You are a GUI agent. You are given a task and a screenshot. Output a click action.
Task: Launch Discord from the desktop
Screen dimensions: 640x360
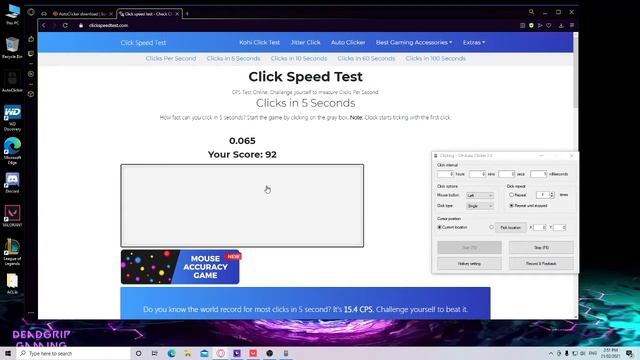click(12, 182)
